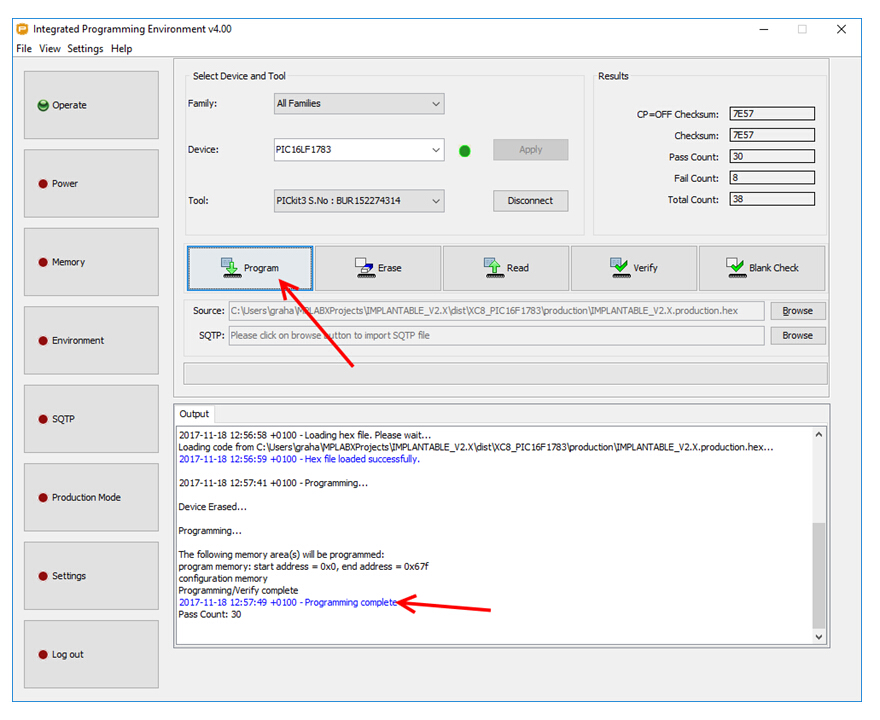Expand the Device dropdown showing PIC16LF1783
The height and width of the screenshot is (720, 880).
tap(359, 150)
